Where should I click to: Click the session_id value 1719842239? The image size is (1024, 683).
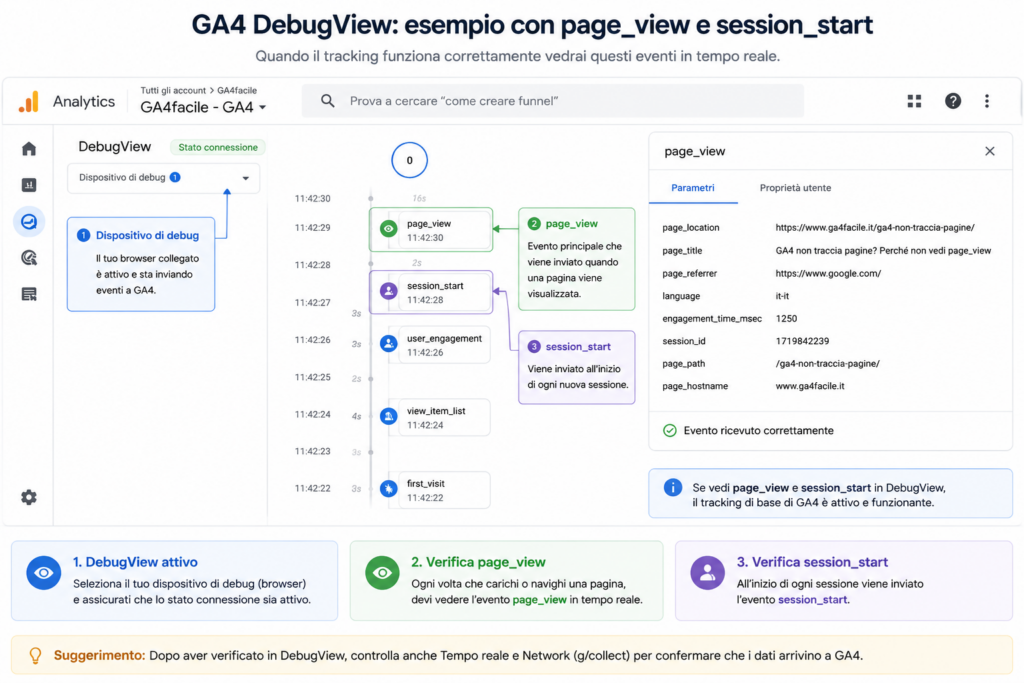coord(802,341)
